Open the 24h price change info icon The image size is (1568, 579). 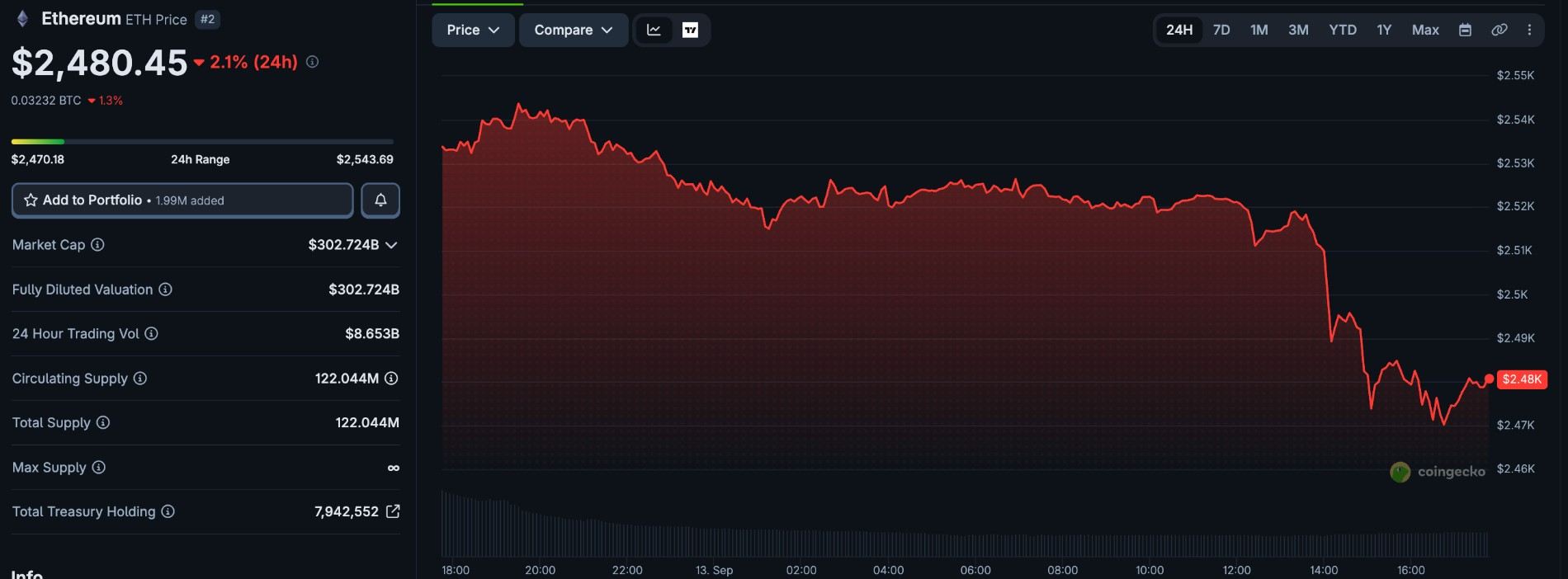312,62
